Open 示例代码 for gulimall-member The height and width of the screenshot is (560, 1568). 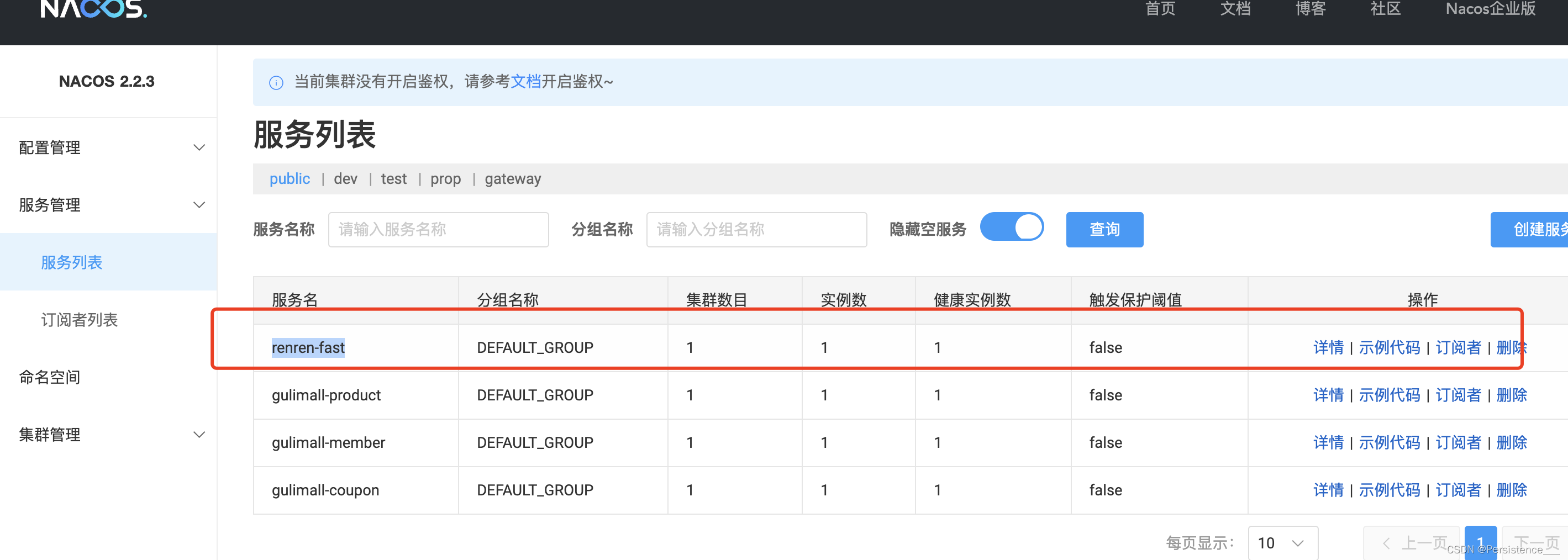(x=1390, y=442)
